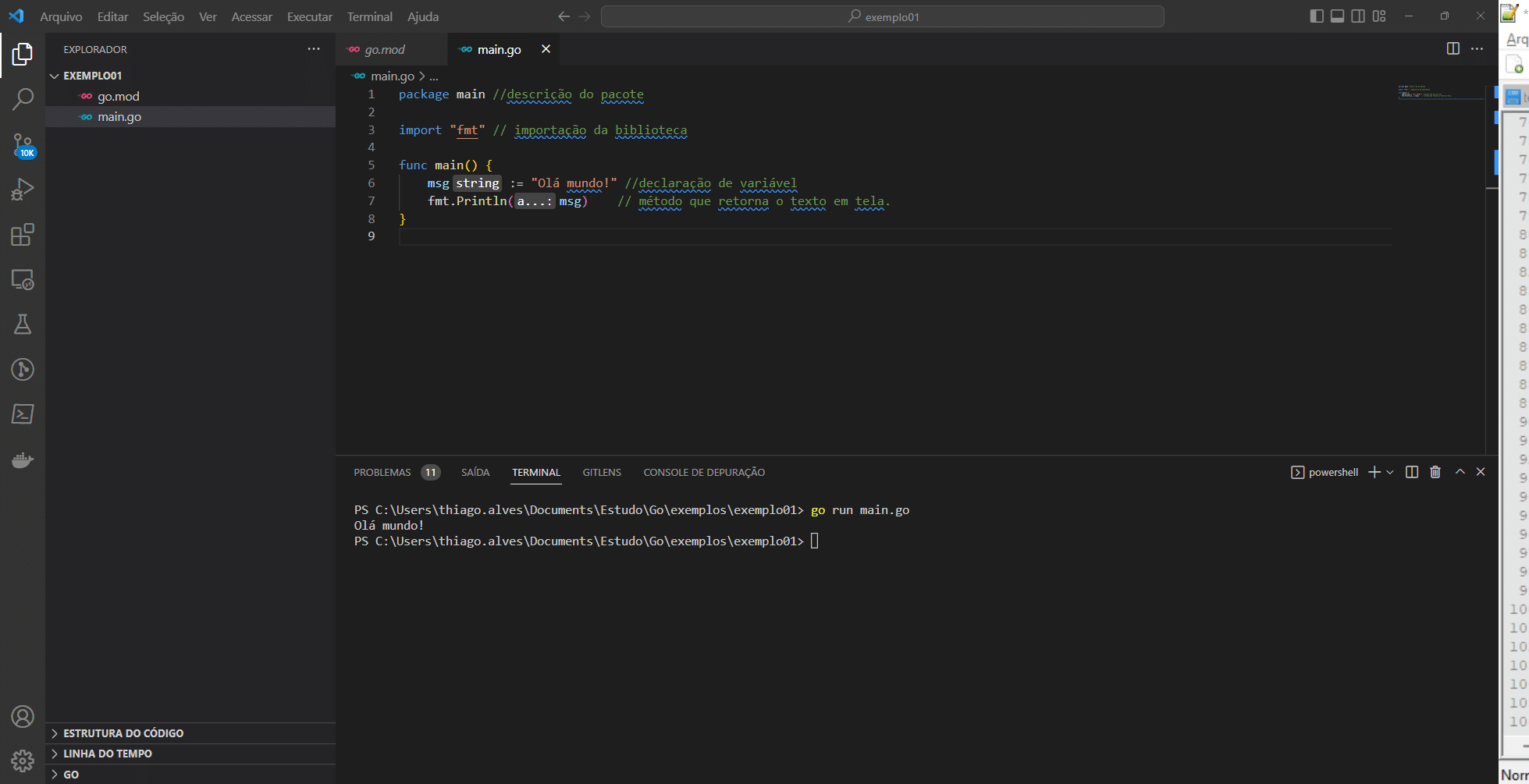Open the Acessar menu
The height and width of the screenshot is (784, 1529).
251,16
